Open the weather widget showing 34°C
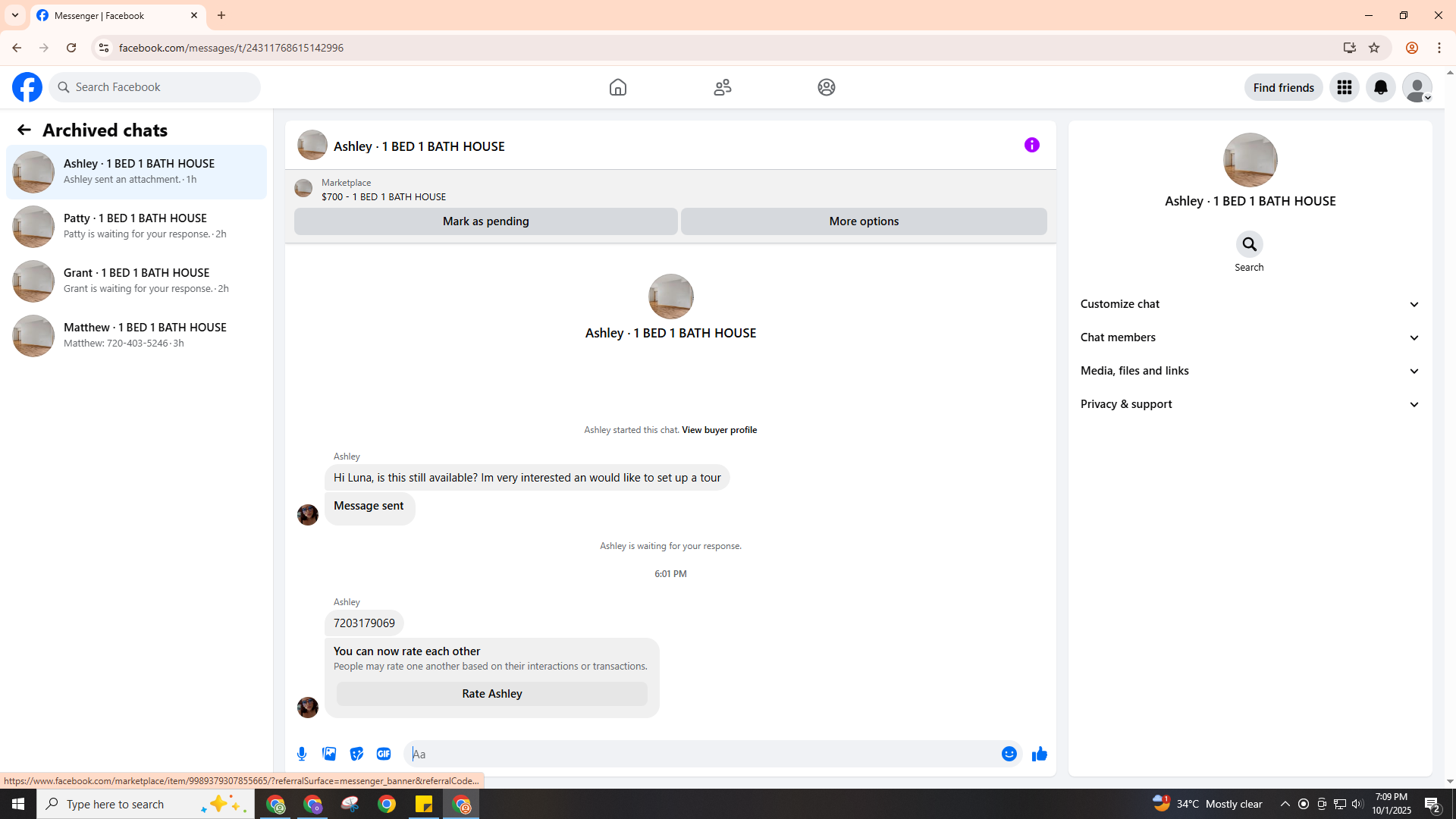Viewport: 1456px width, 819px height. (x=1207, y=804)
